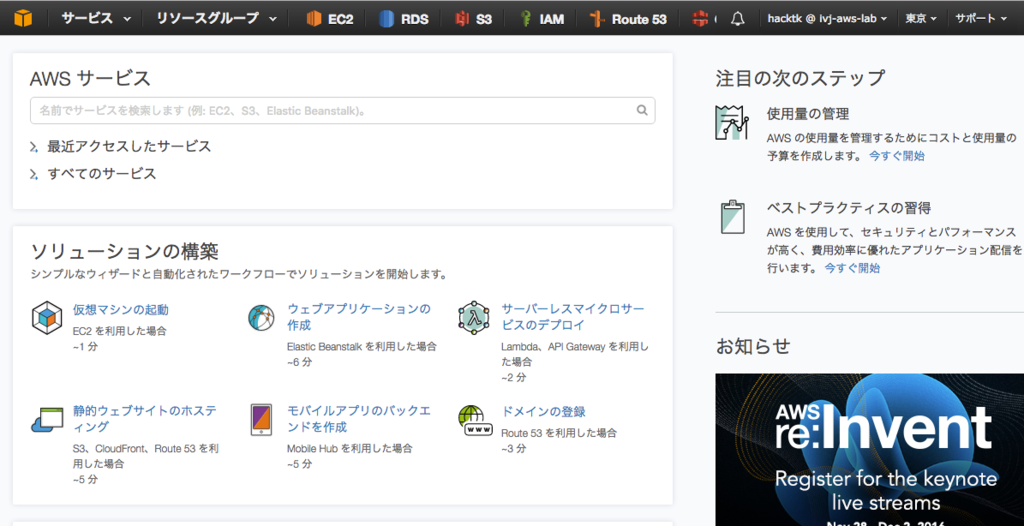
Task: Click the mobile device icon for Mobile Hub
Action: 261,419
